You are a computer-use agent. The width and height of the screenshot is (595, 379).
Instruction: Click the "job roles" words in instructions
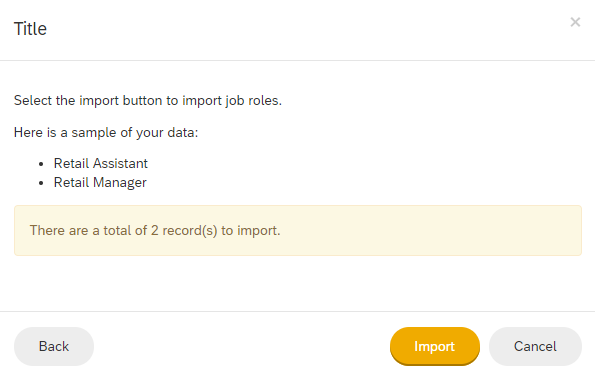pyautogui.click(x=253, y=101)
